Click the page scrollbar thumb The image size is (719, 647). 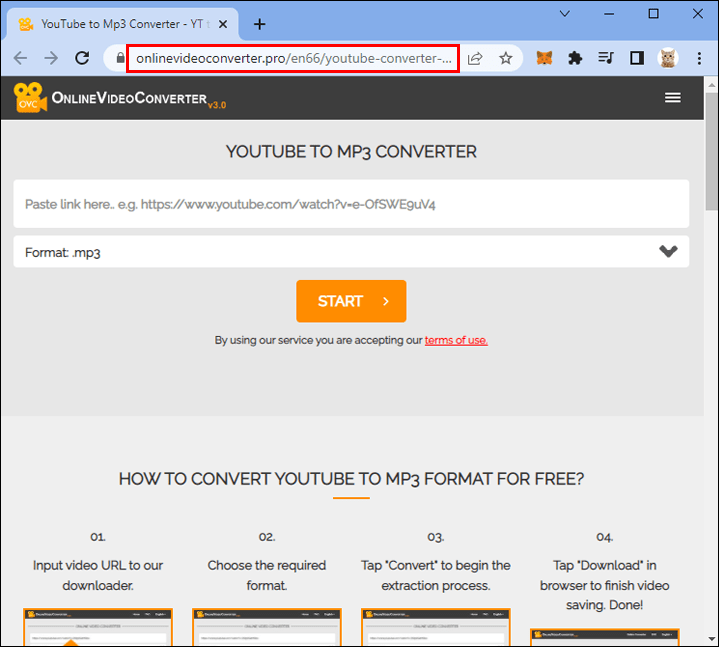711,150
